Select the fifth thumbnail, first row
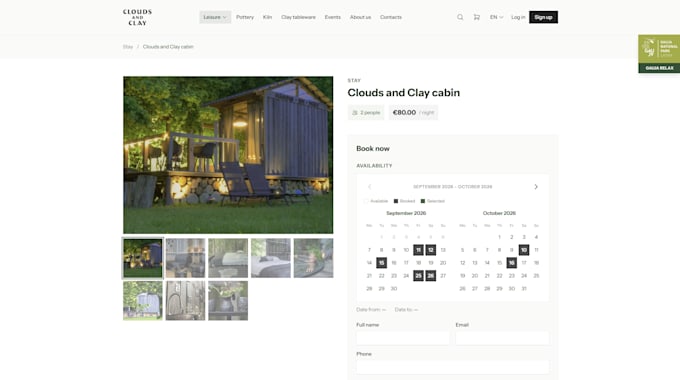The width and height of the screenshot is (680, 380). pos(314,258)
